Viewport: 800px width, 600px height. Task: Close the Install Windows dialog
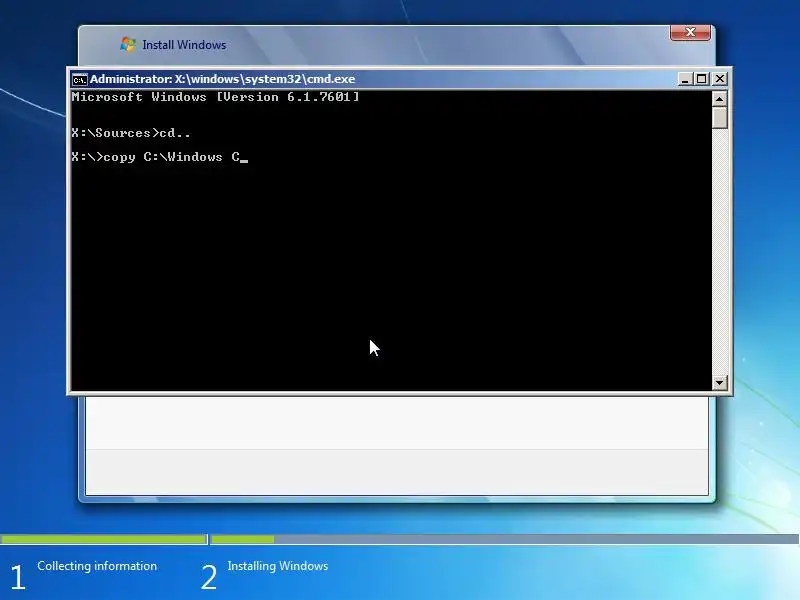pos(690,32)
